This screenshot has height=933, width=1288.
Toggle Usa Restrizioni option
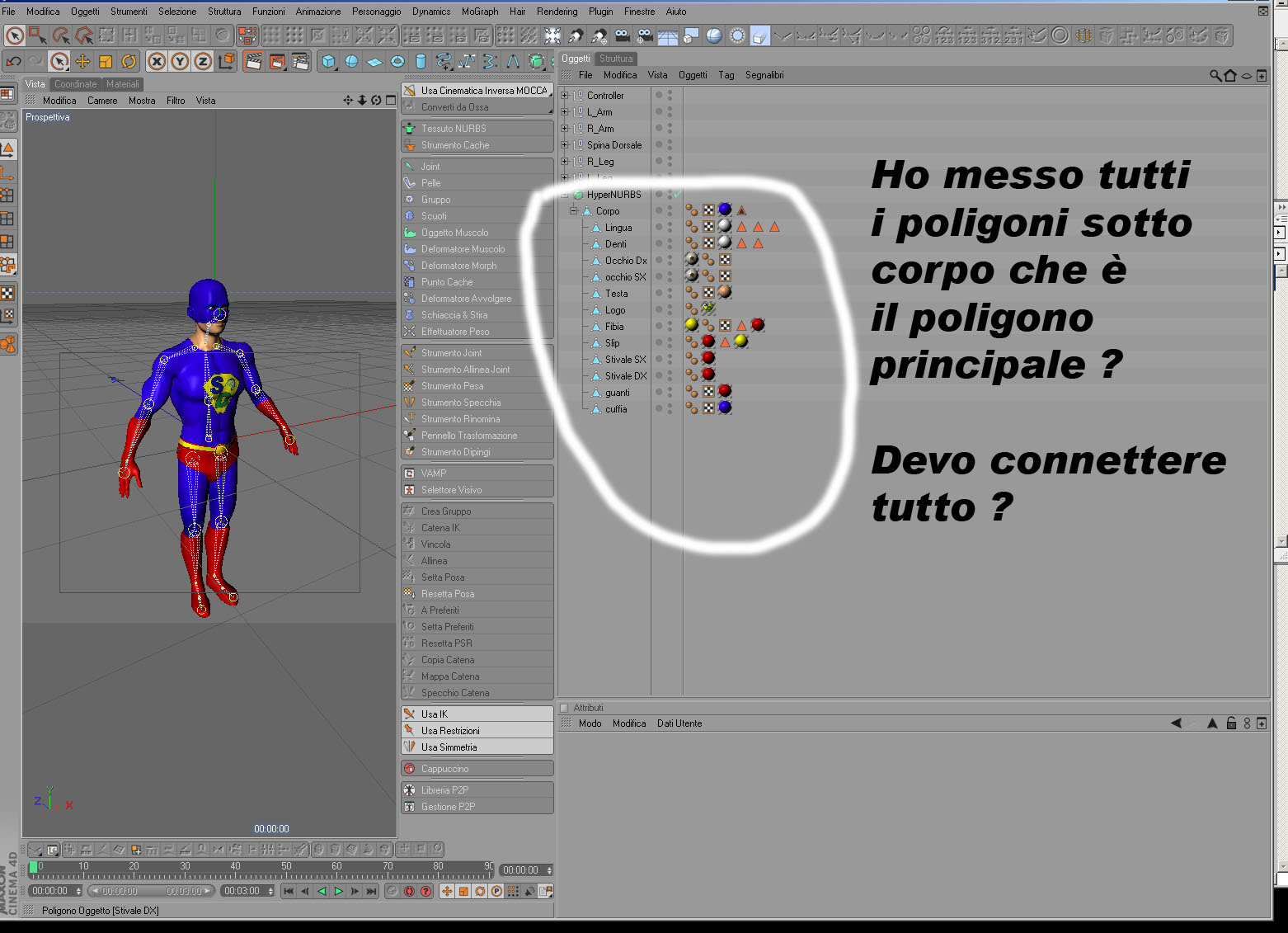477,731
